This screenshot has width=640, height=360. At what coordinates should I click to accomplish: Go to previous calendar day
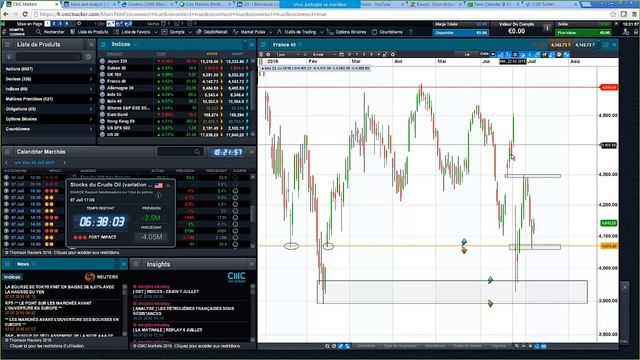(6, 162)
